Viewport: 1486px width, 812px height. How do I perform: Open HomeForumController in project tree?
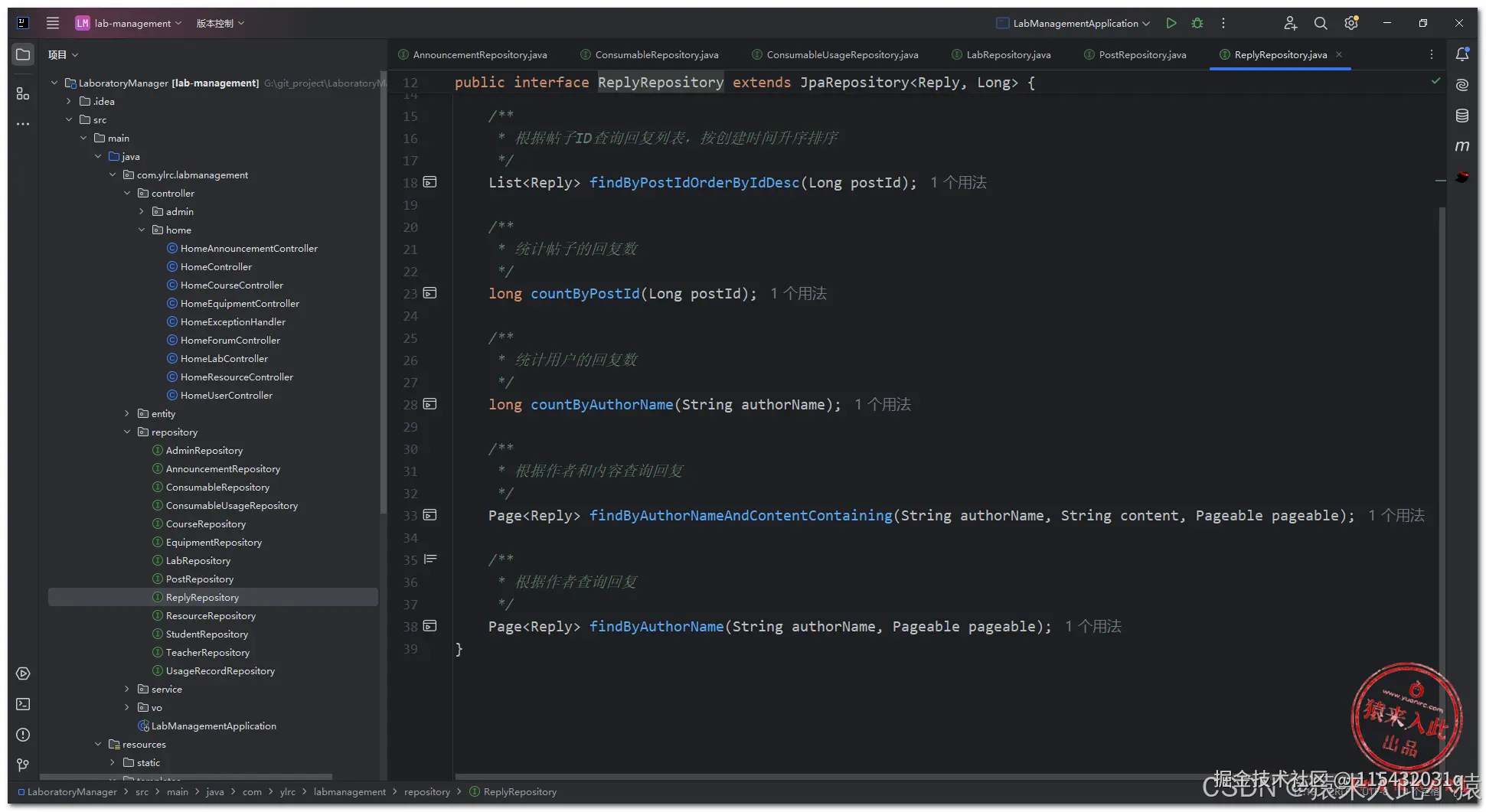click(230, 340)
